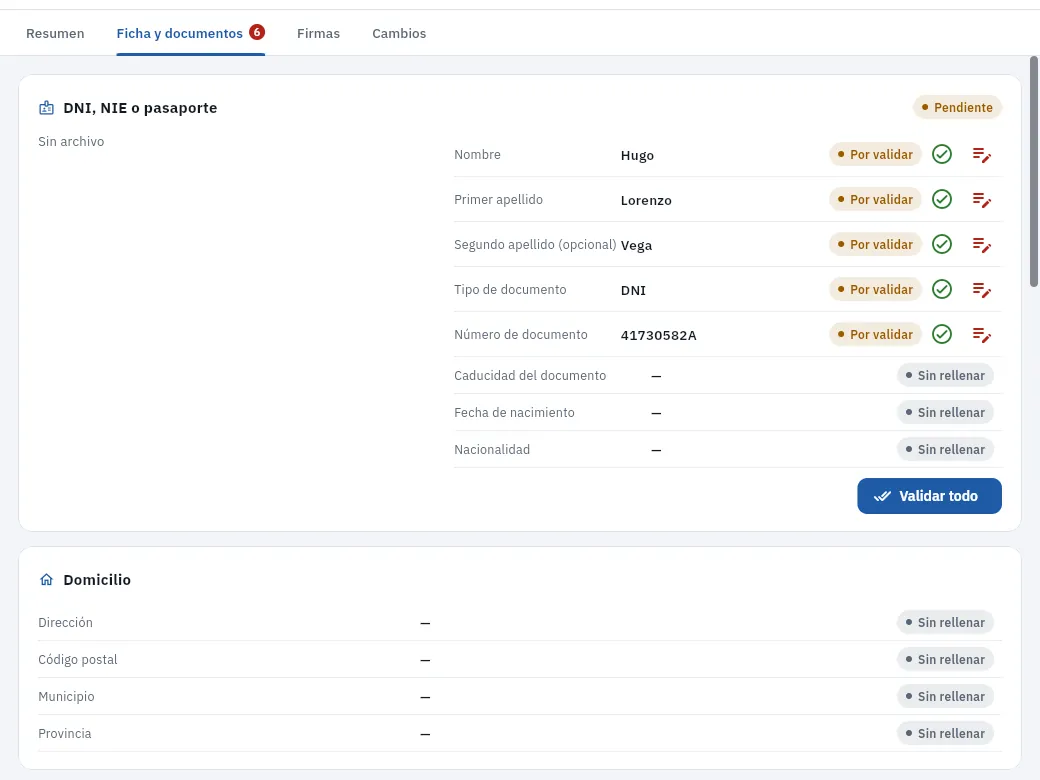Viewport: 1040px width, 780px height.
Task: Click the red 6 badge on Ficha tab
Action: pos(257,32)
